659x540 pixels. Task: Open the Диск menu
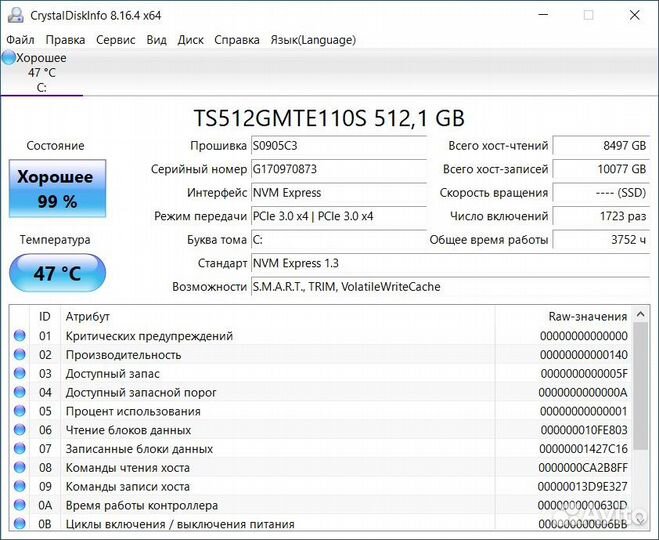point(190,40)
